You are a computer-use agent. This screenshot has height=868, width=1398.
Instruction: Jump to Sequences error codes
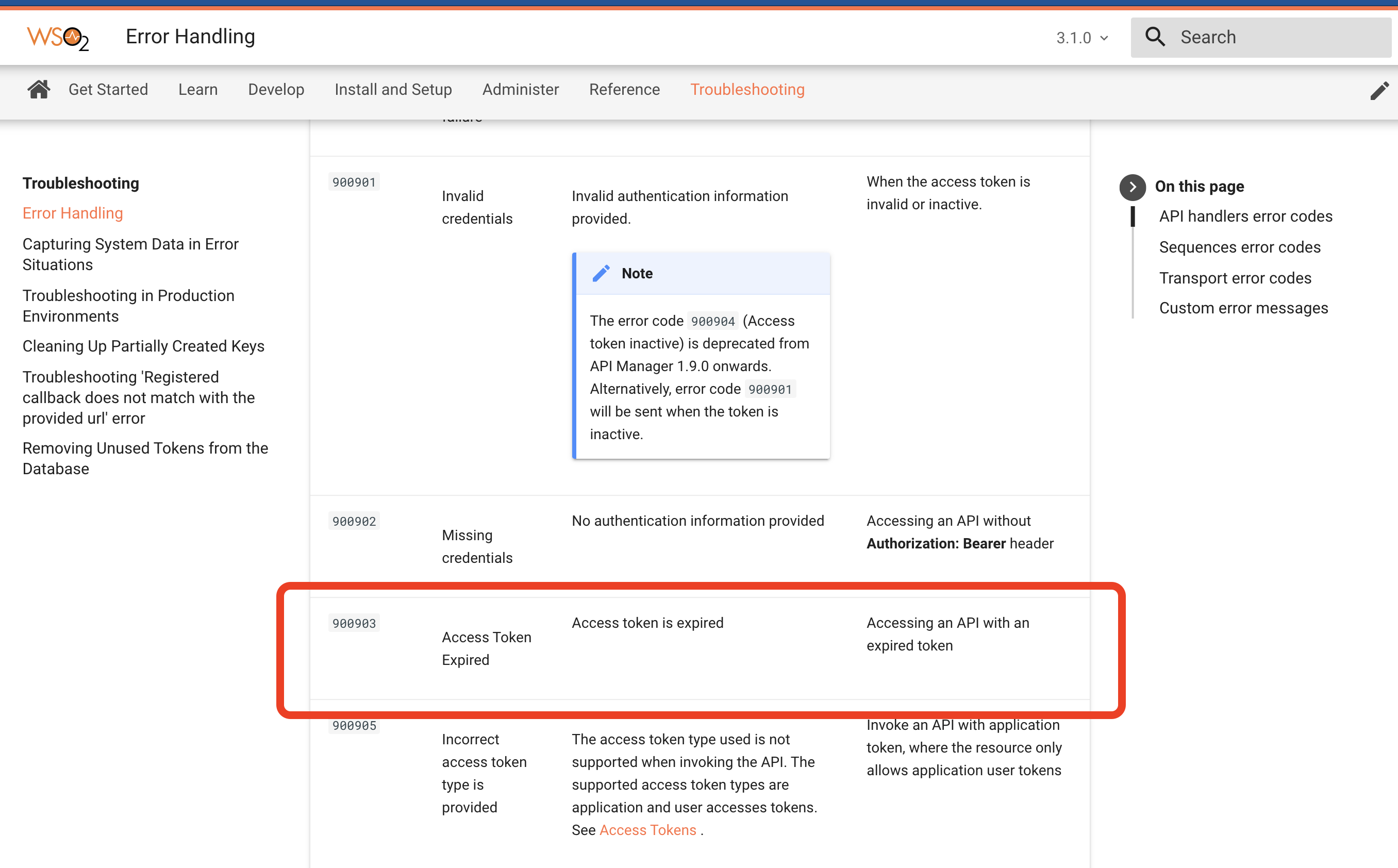1240,247
